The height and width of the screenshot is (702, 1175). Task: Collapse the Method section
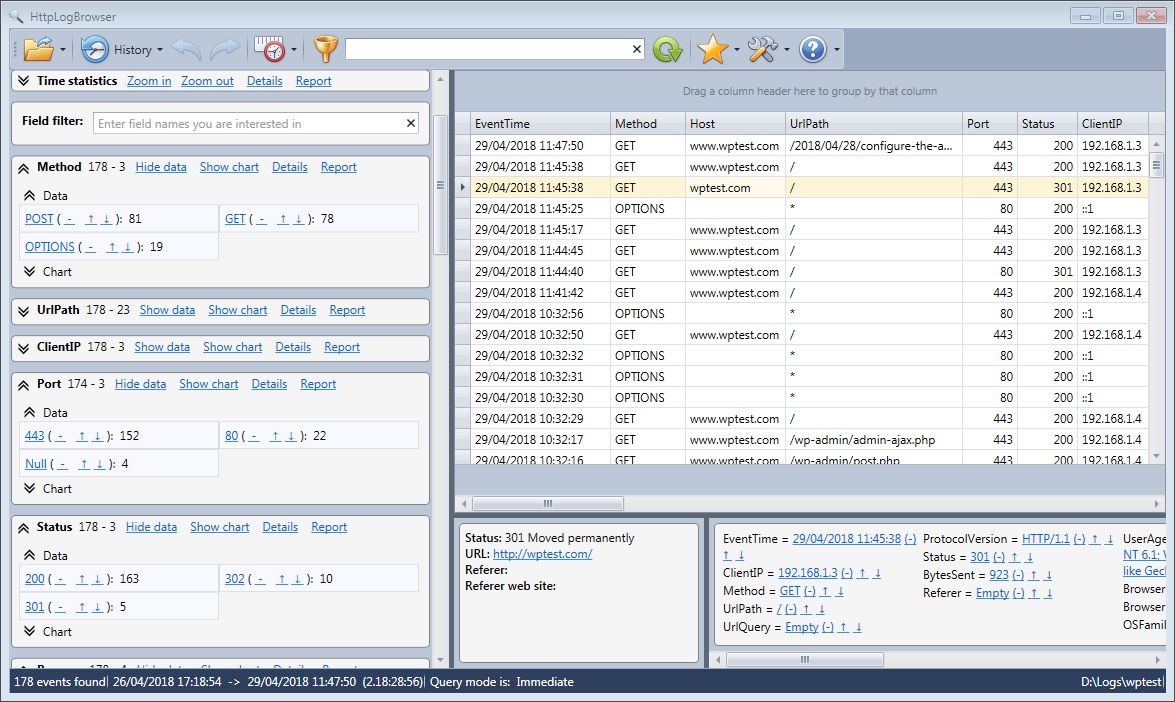tap(24, 168)
